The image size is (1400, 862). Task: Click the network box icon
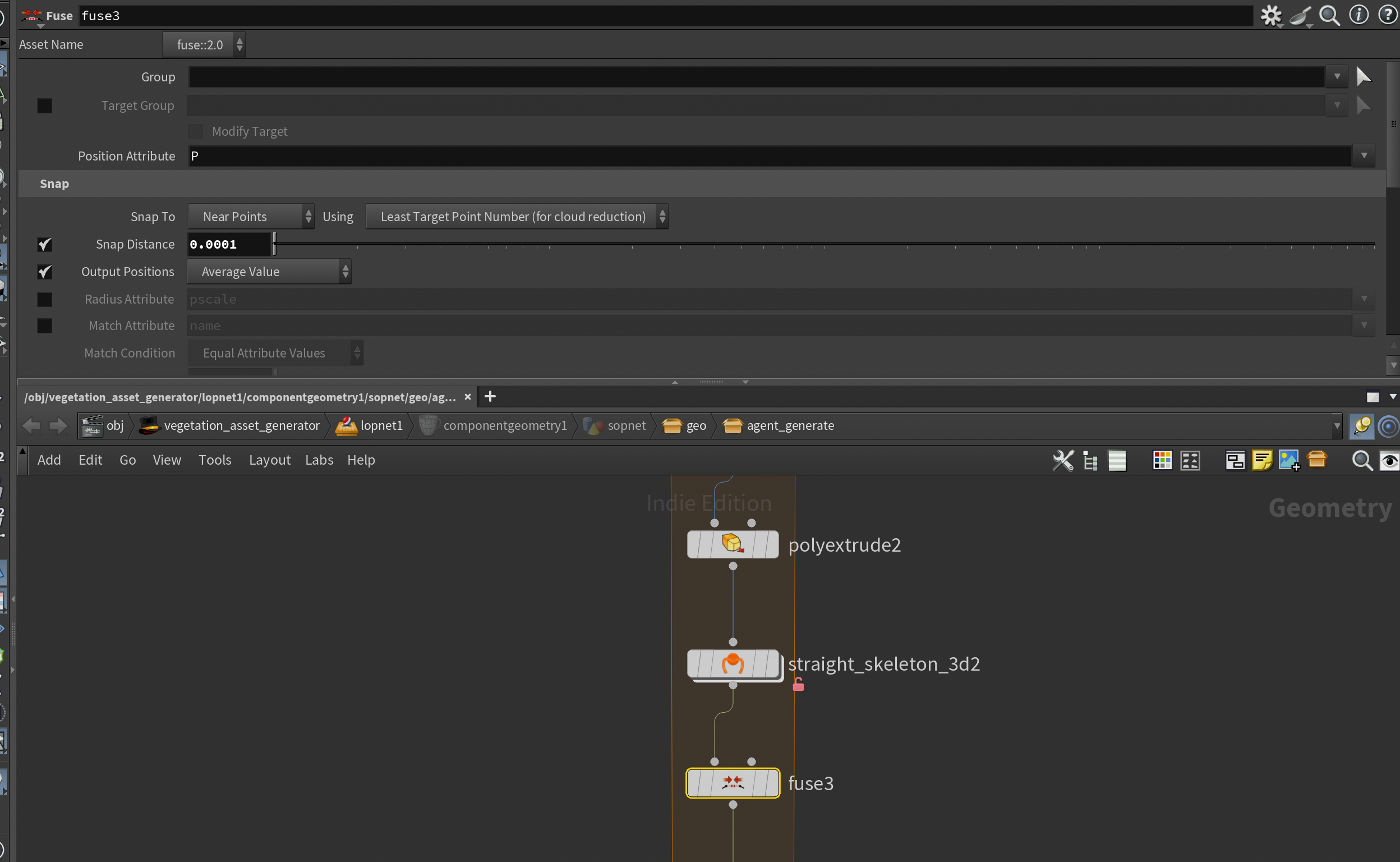point(1235,460)
